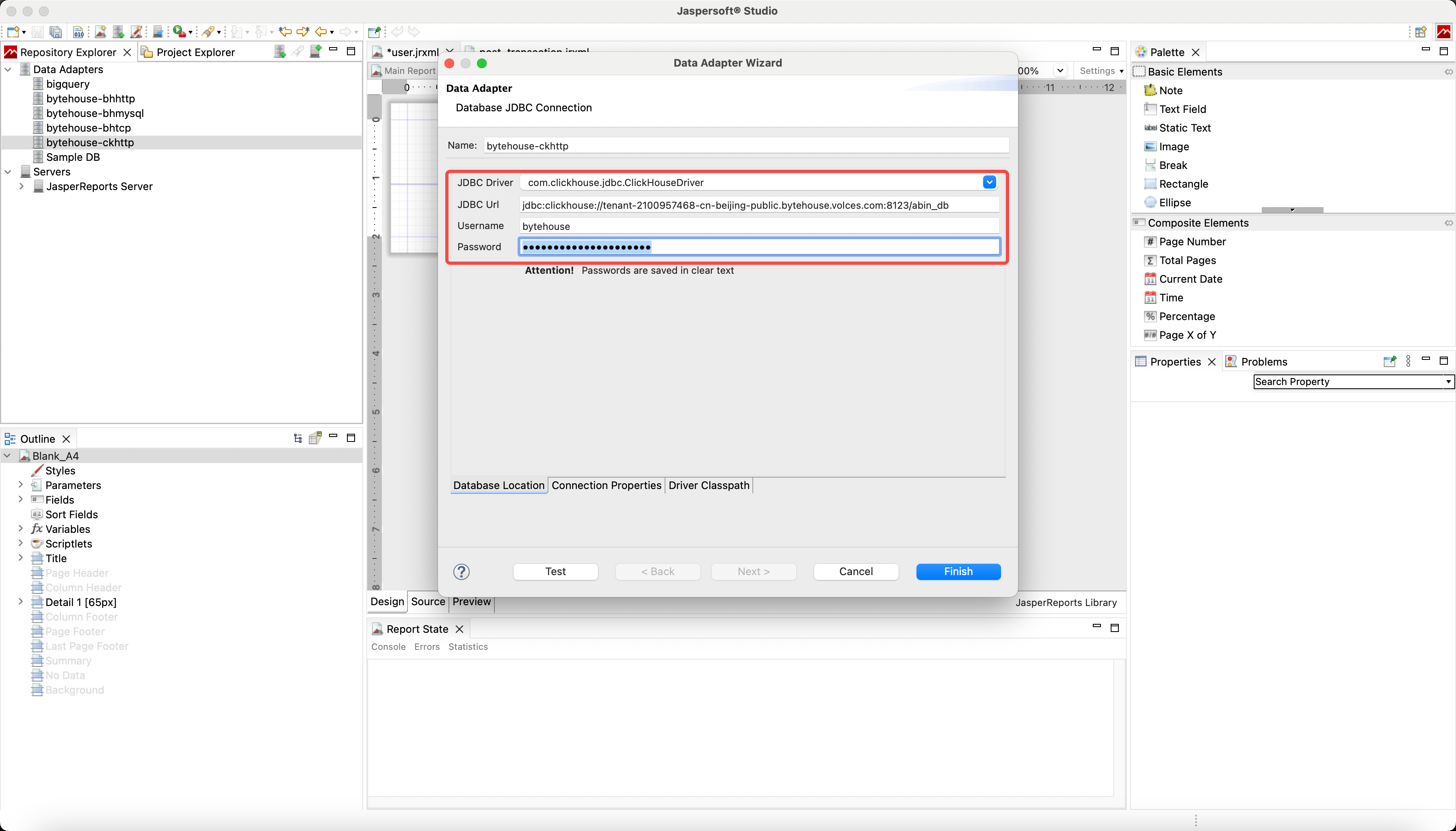Image resolution: width=1456 pixels, height=831 pixels.
Task: Open the JDBC Driver dropdown
Action: (989, 182)
